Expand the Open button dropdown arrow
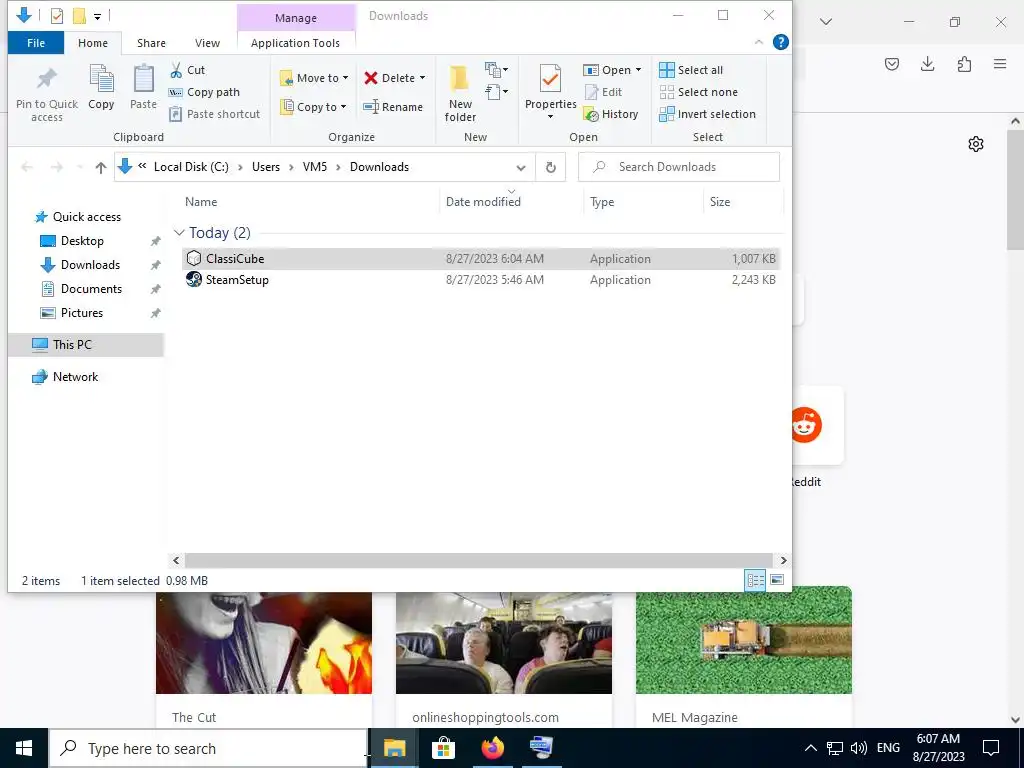 (639, 70)
